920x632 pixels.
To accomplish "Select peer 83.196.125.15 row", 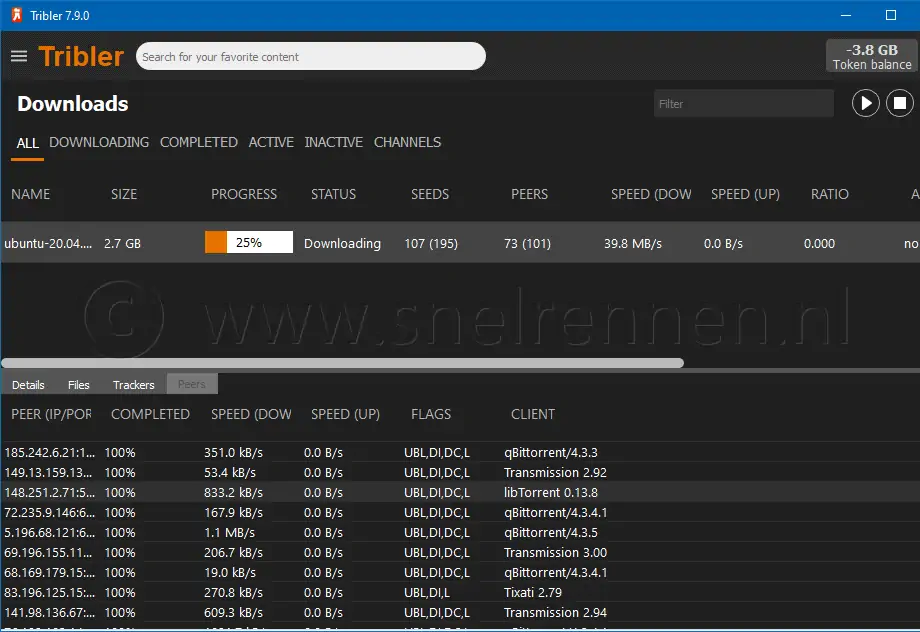I will [x=460, y=592].
